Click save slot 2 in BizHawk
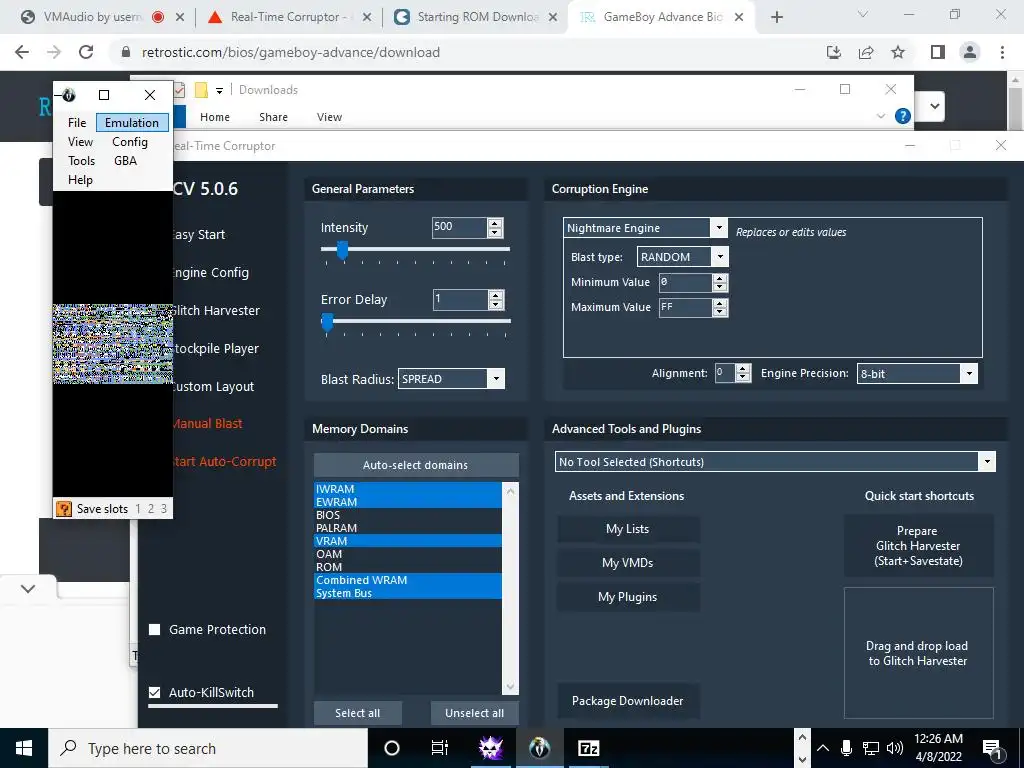The height and width of the screenshot is (768, 1024). (151, 509)
